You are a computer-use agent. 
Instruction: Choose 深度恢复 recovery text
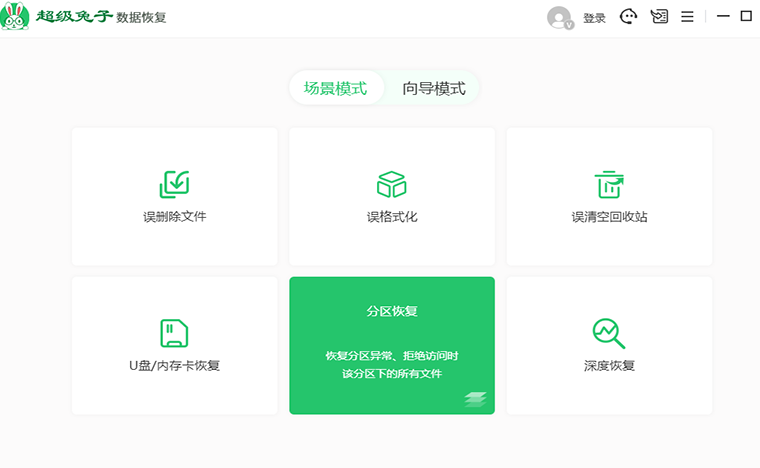[x=609, y=365]
